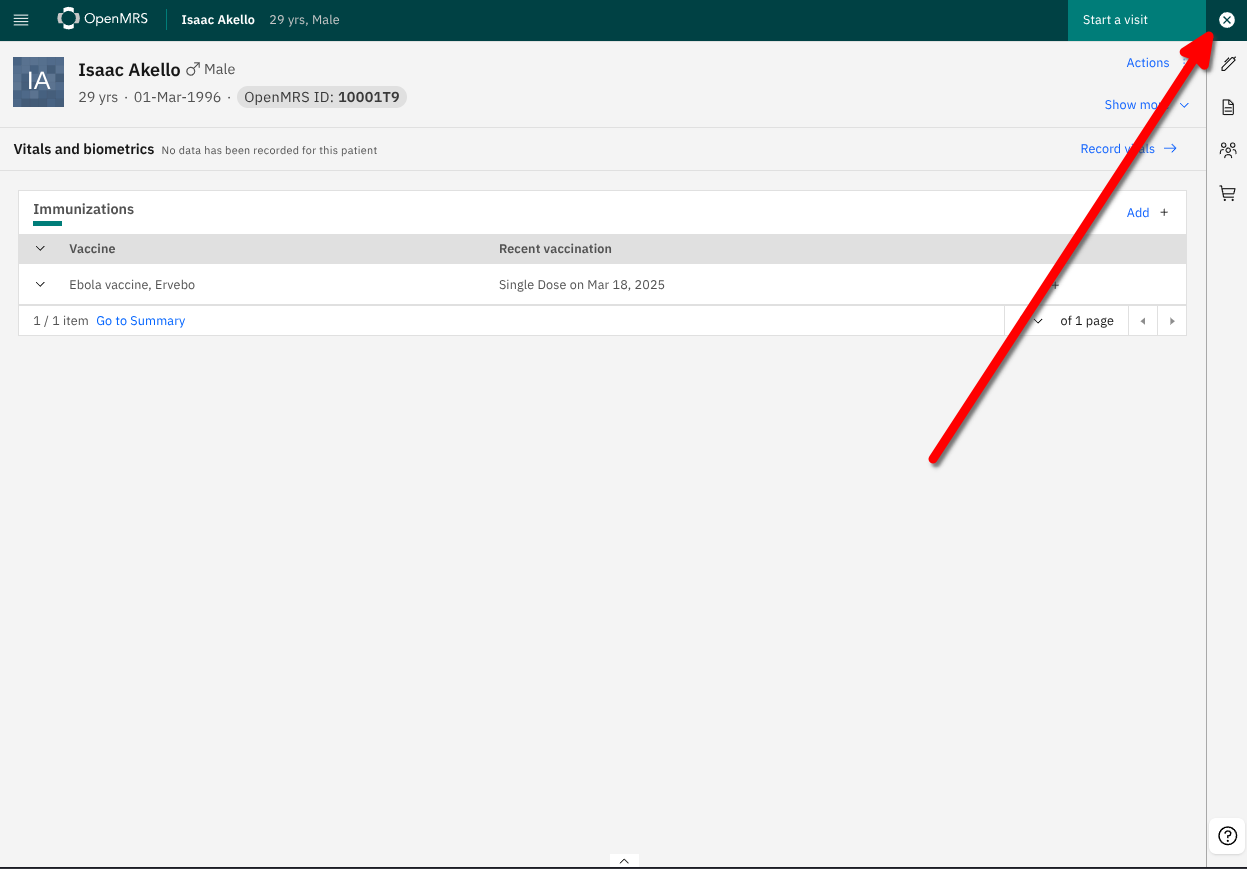Open the clinical forms document icon
Screen dimensions: 1247x869
(x=1228, y=107)
